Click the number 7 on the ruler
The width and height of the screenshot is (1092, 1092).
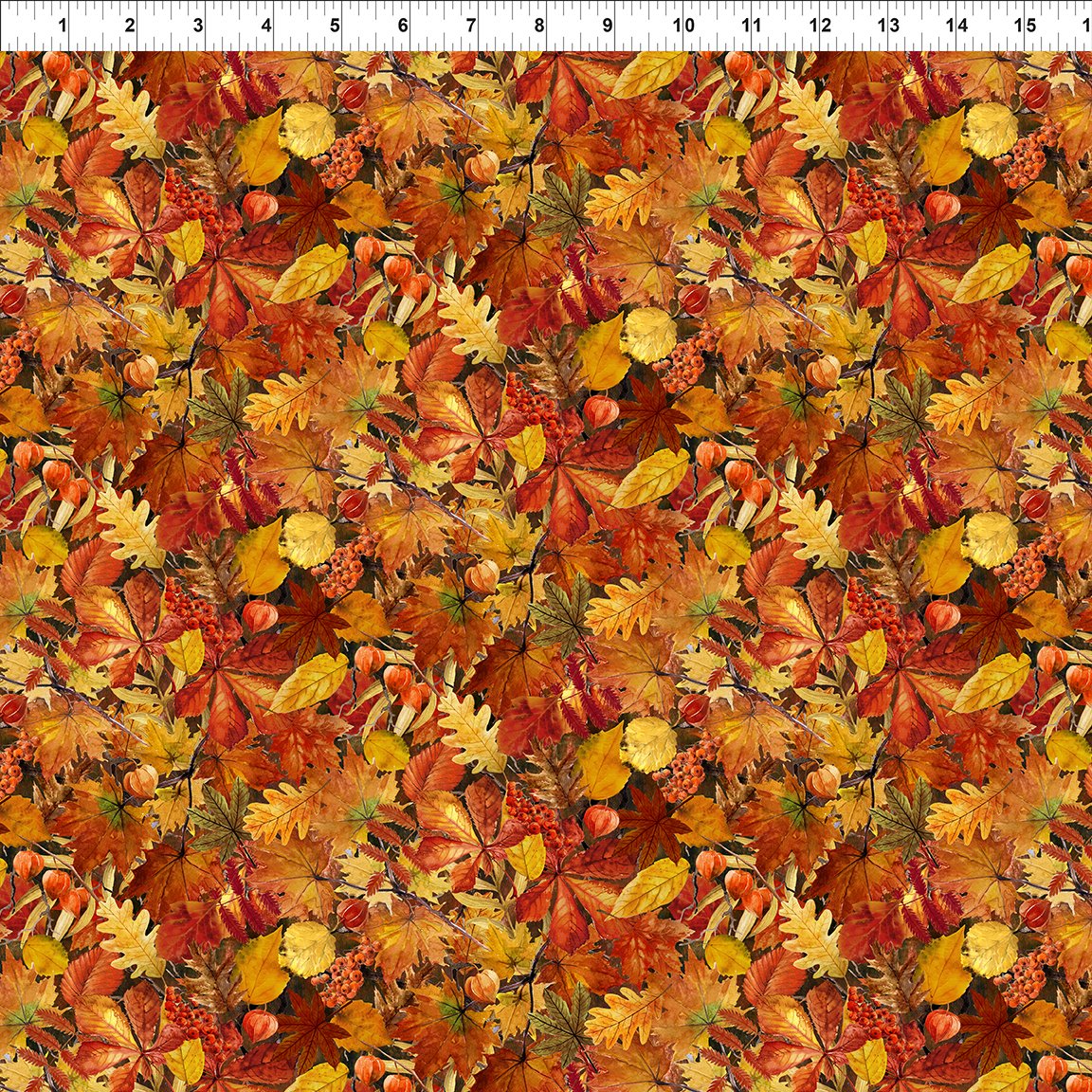pos(469,23)
